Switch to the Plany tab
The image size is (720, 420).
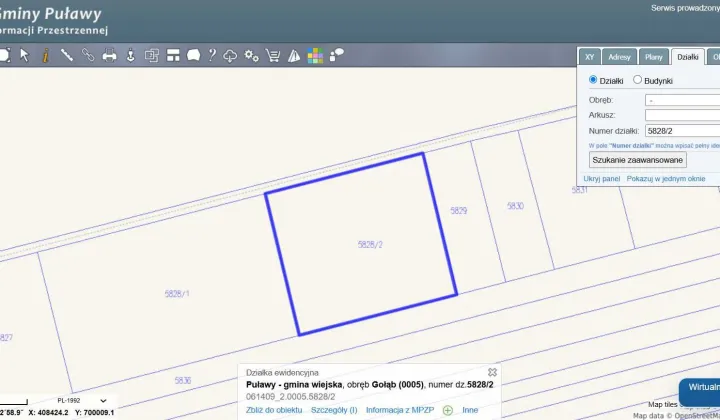[653, 57]
